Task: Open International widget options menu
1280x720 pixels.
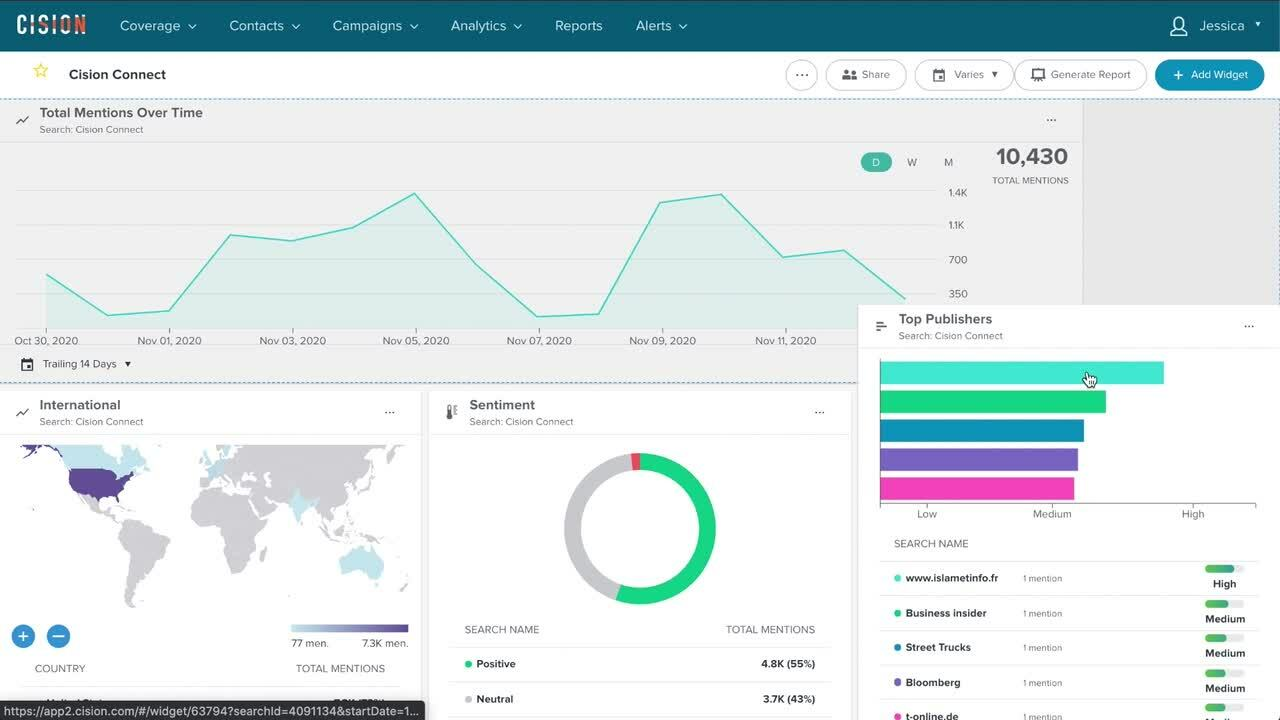Action: 390,412
